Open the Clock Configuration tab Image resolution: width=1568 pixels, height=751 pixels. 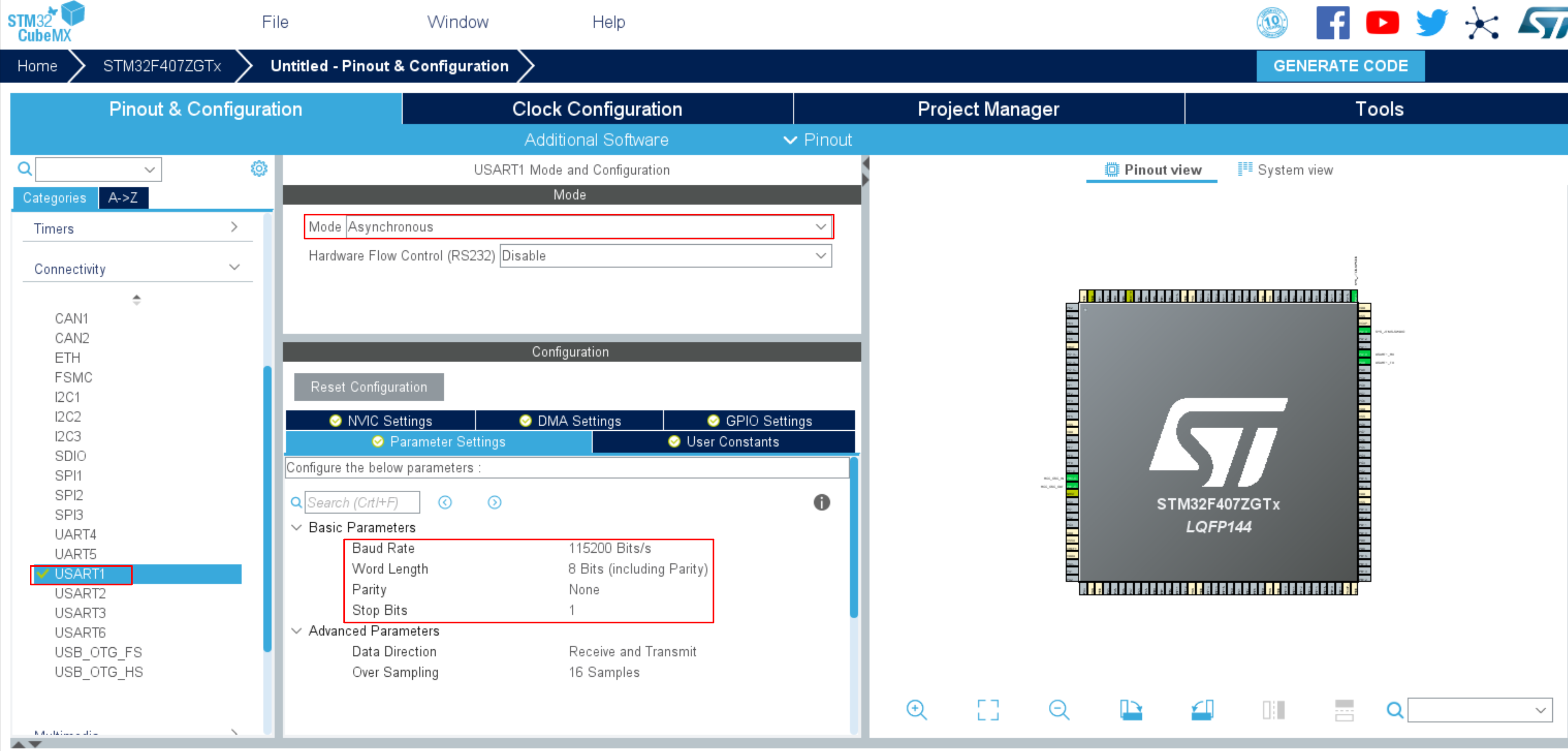pos(596,109)
